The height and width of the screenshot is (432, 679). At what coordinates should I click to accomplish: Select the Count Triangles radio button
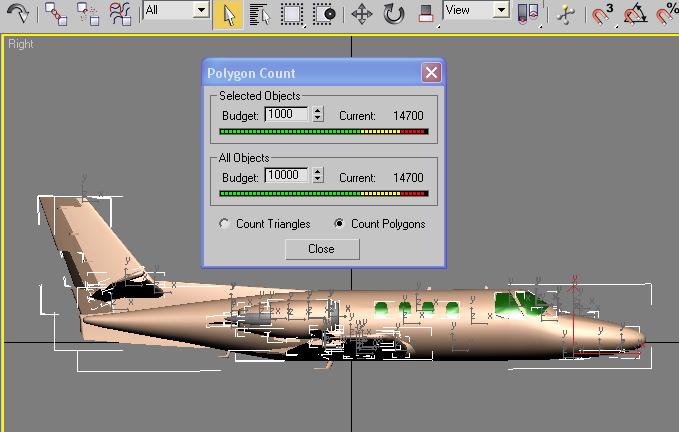click(224, 224)
